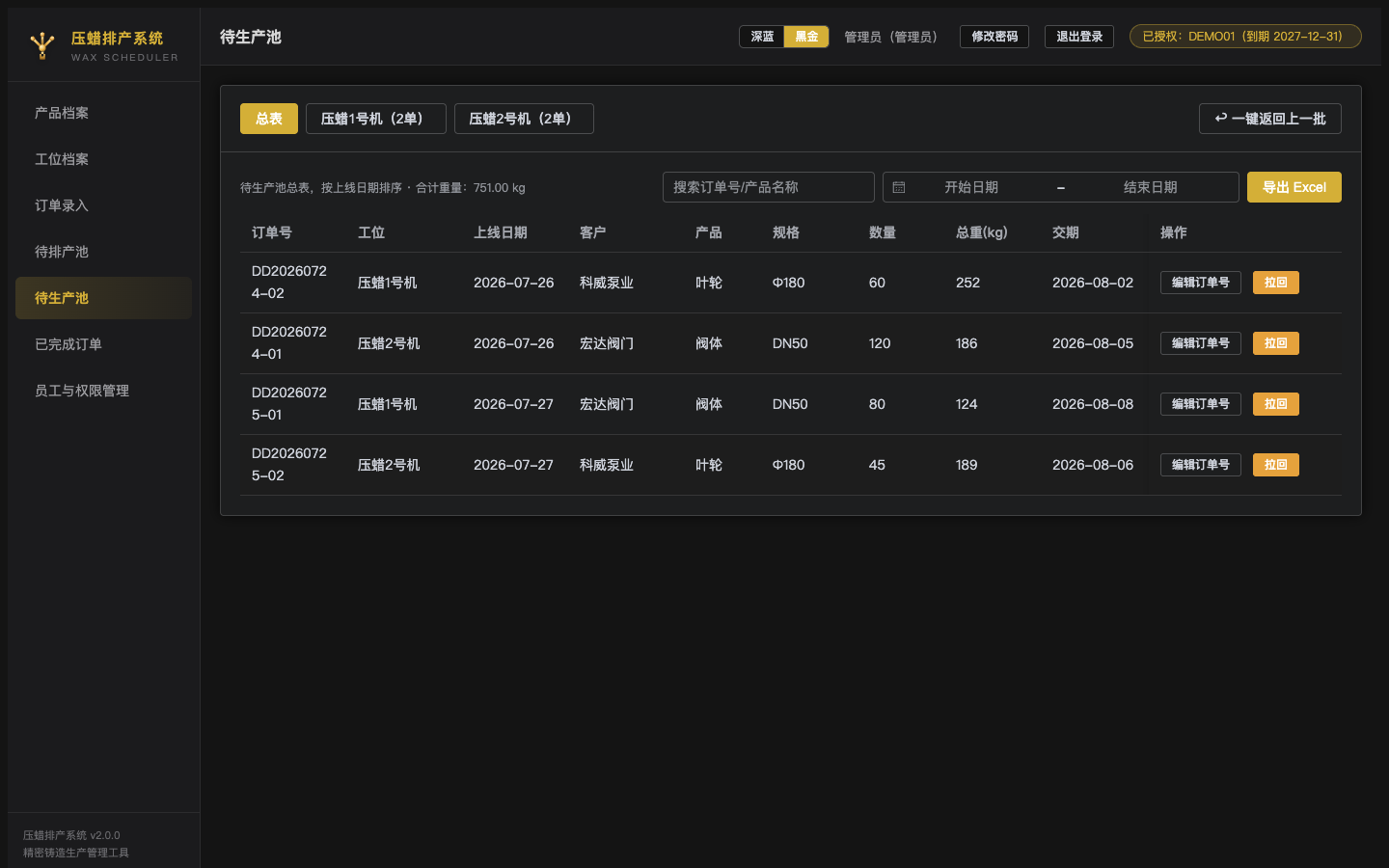Click quantity cell 45
This screenshot has height=868, width=1389.
[x=877, y=465]
